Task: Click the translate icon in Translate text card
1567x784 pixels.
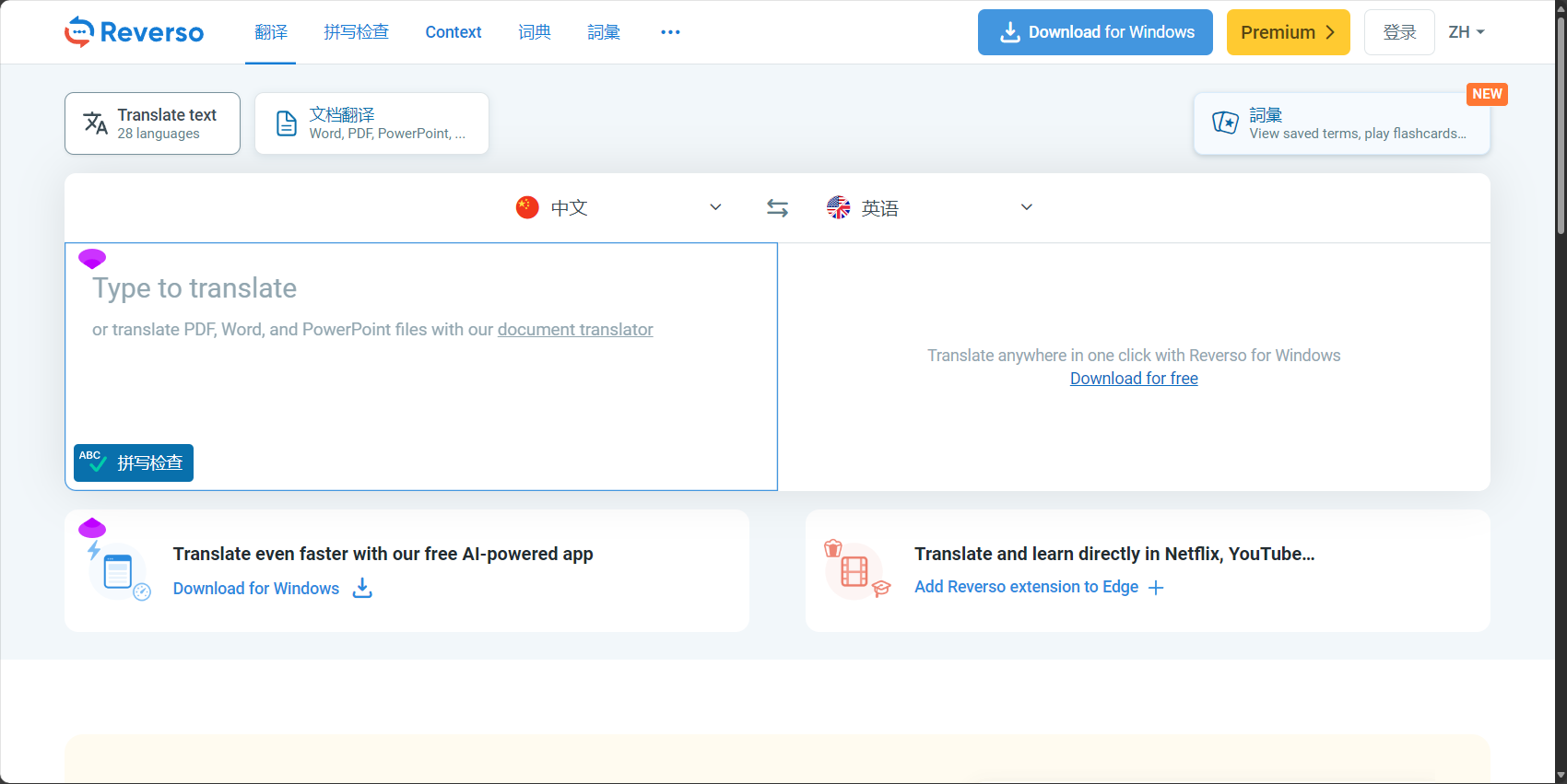Action: click(x=96, y=123)
